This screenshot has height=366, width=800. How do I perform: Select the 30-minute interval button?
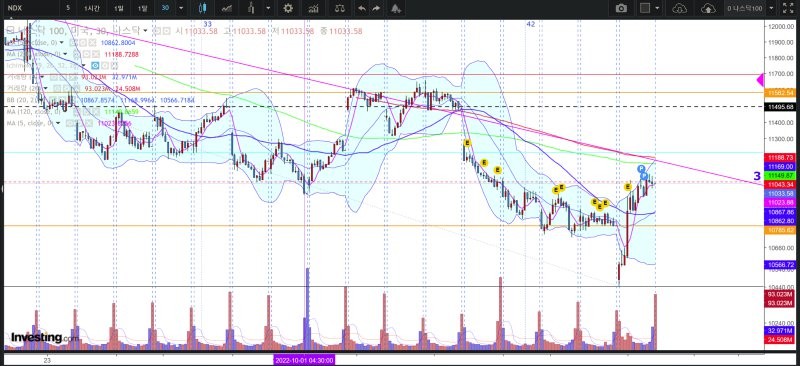pos(165,8)
